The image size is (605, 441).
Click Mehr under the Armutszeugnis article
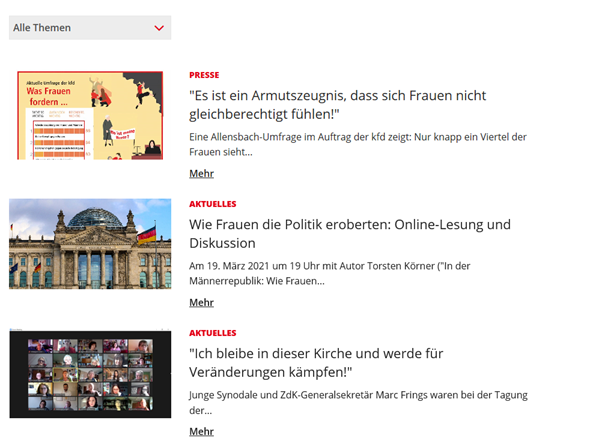[x=201, y=174]
